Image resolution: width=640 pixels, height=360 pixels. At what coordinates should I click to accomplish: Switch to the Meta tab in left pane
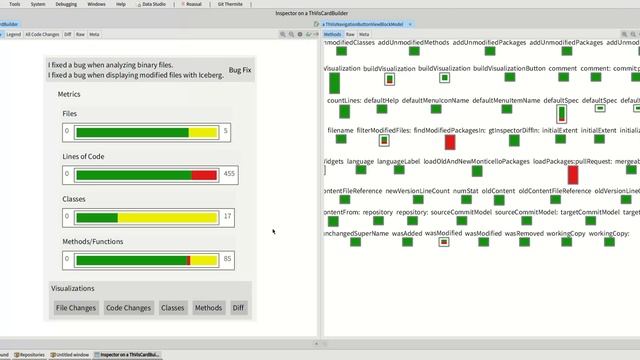[94, 35]
